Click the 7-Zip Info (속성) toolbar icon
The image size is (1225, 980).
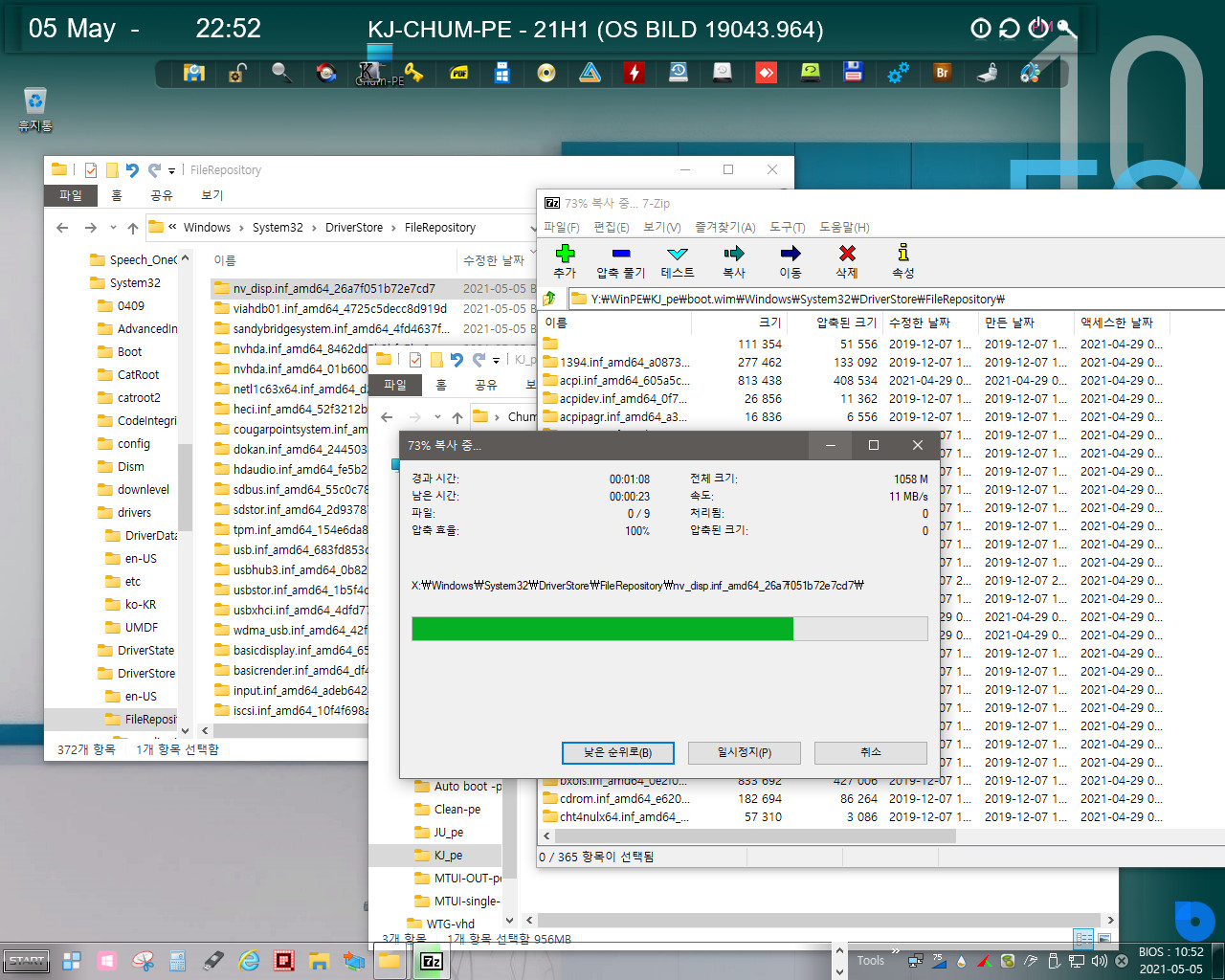click(902, 253)
